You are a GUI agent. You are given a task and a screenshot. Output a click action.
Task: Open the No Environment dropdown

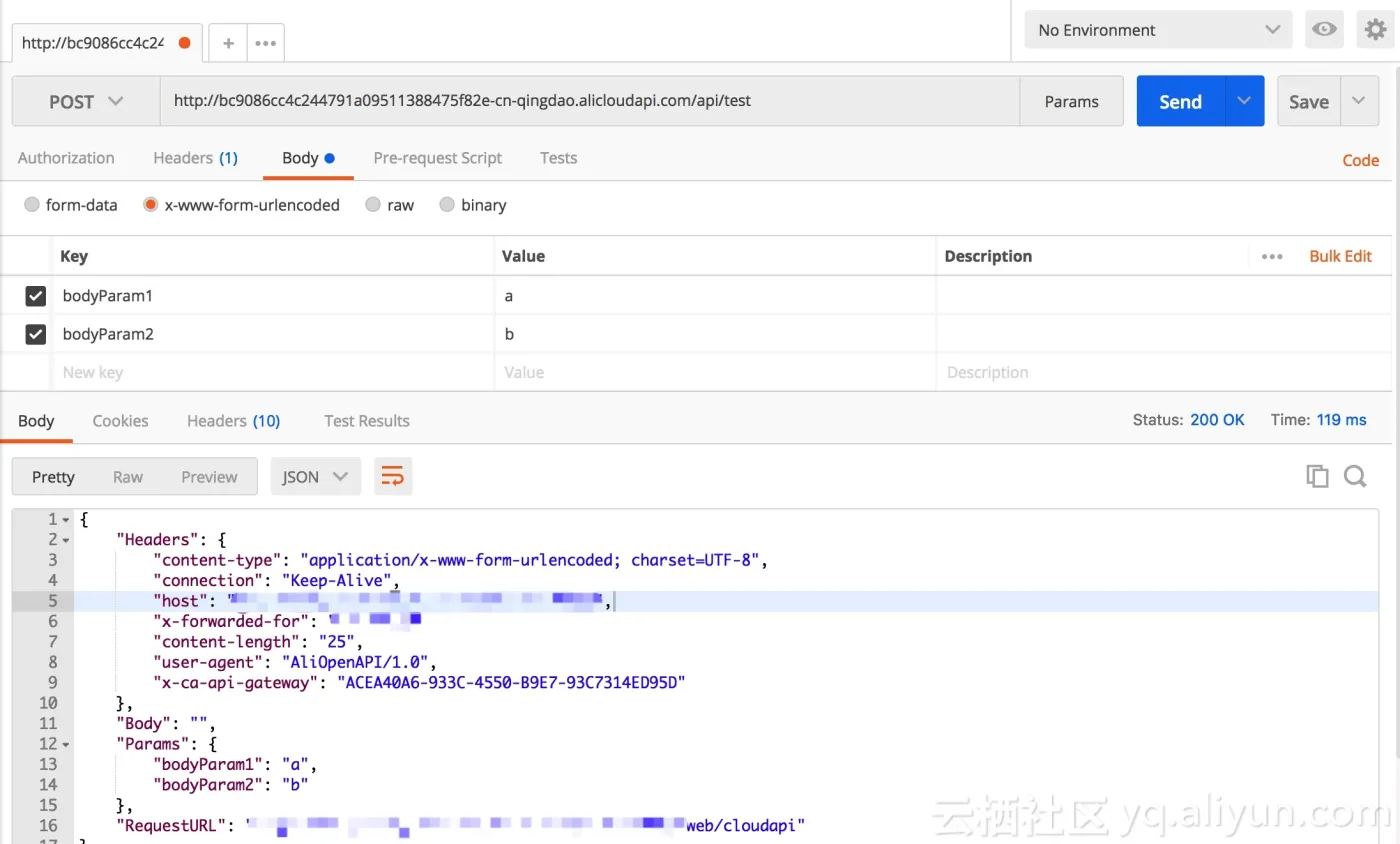(1158, 30)
